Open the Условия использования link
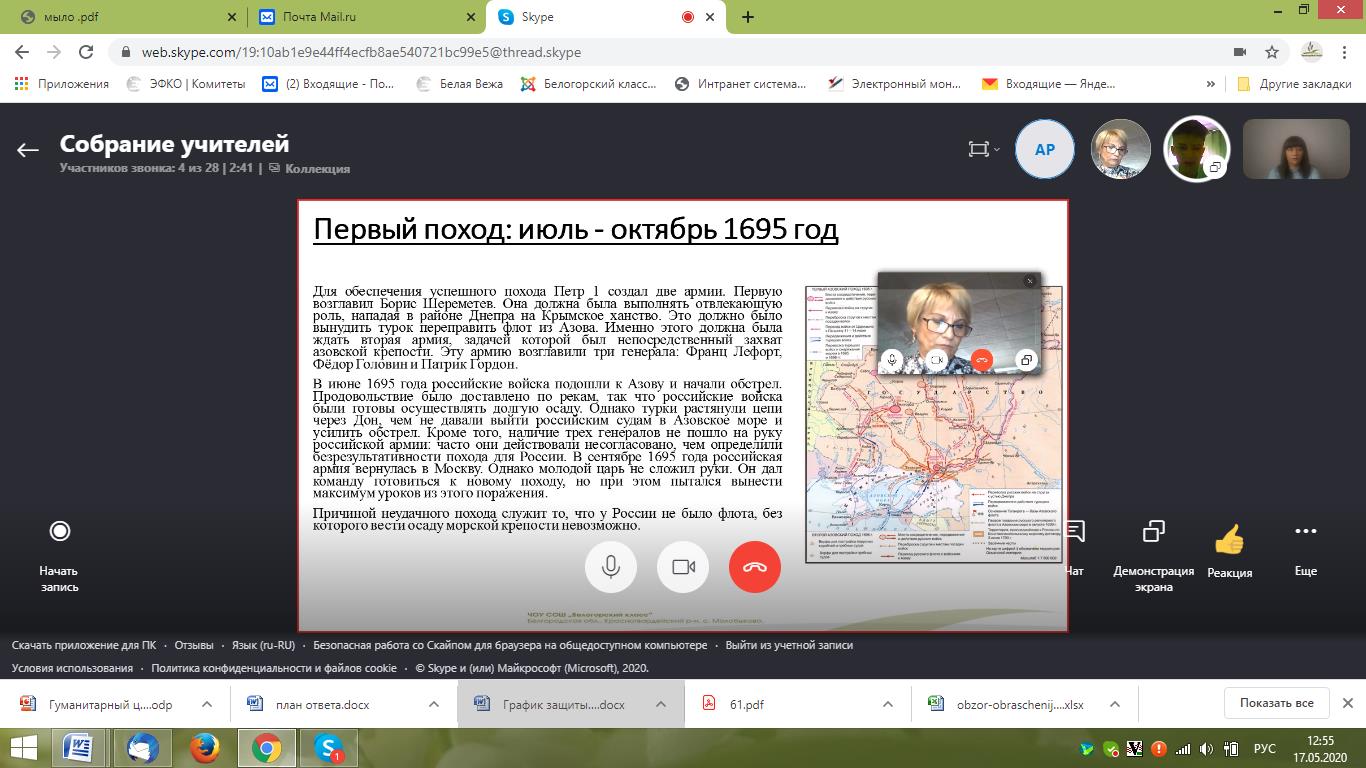 click(x=72, y=668)
